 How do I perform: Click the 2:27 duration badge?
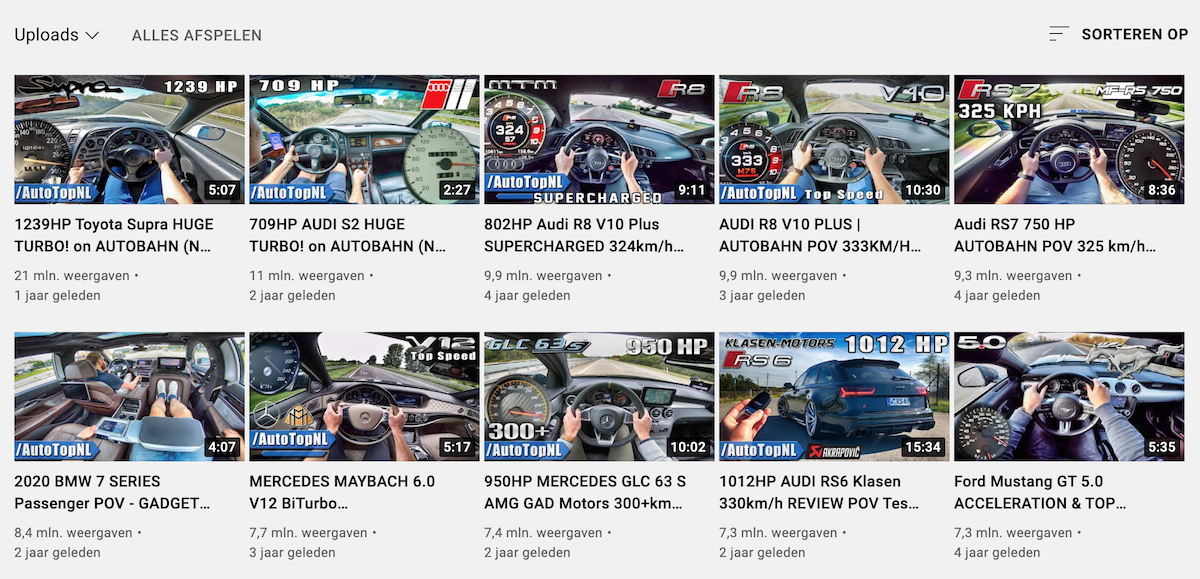[457, 190]
